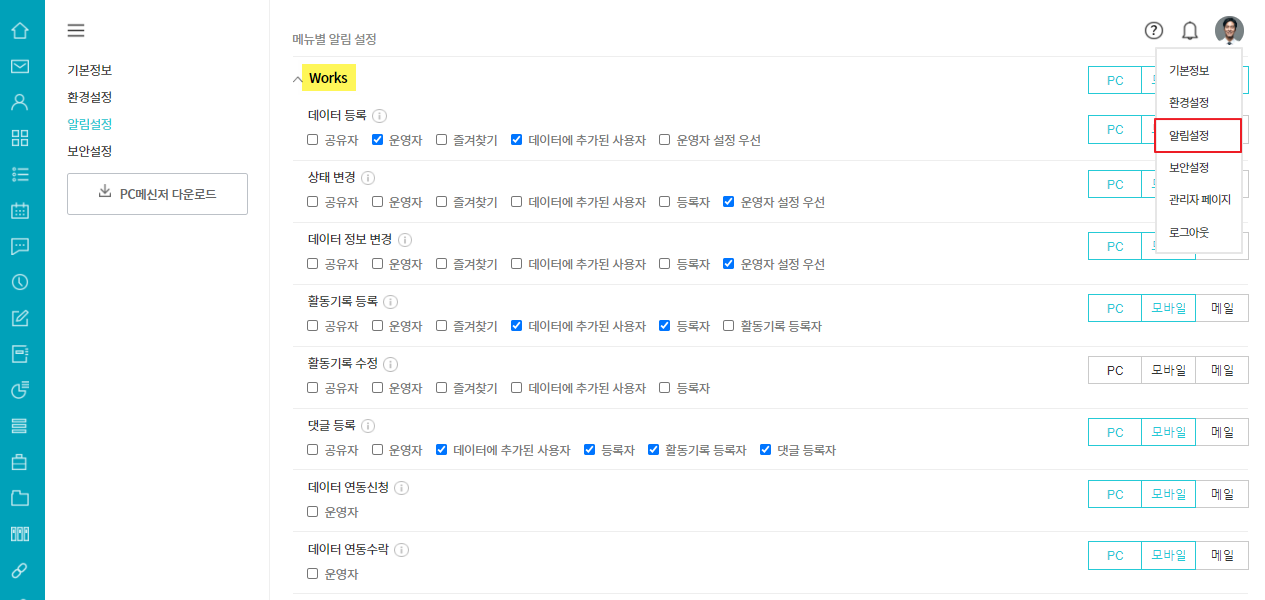Open the help question mark icon
This screenshot has height=600, width=1265.
[x=1154, y=31]
